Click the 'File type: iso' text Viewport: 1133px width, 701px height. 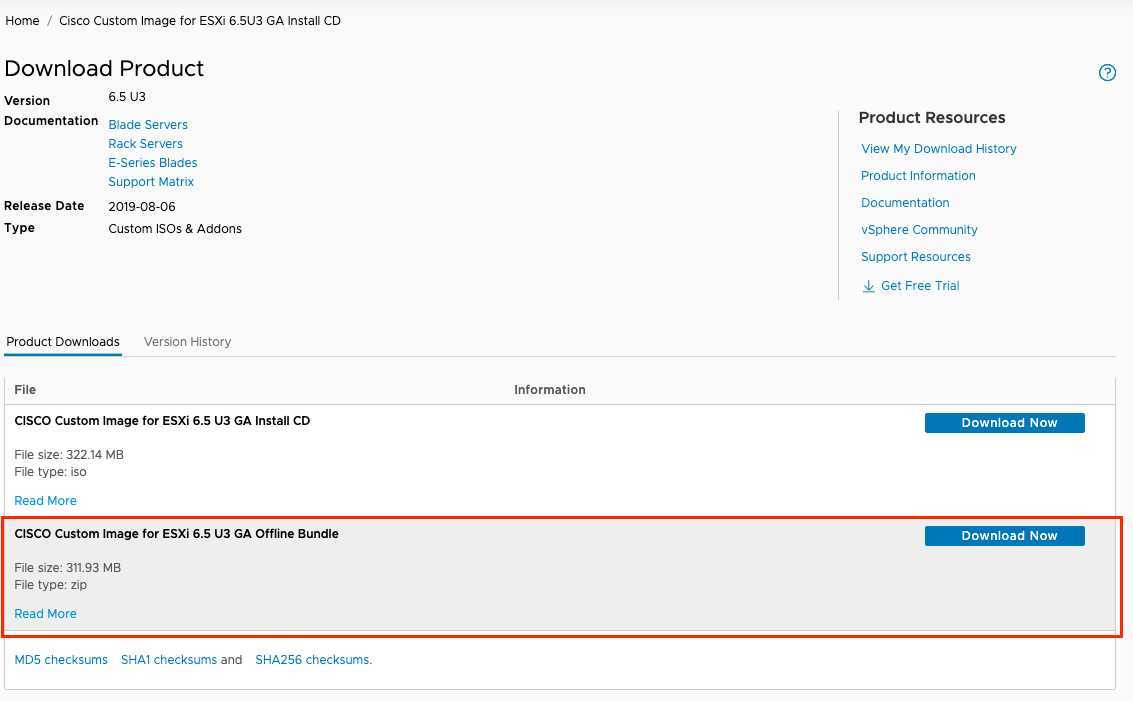[51, 472]
